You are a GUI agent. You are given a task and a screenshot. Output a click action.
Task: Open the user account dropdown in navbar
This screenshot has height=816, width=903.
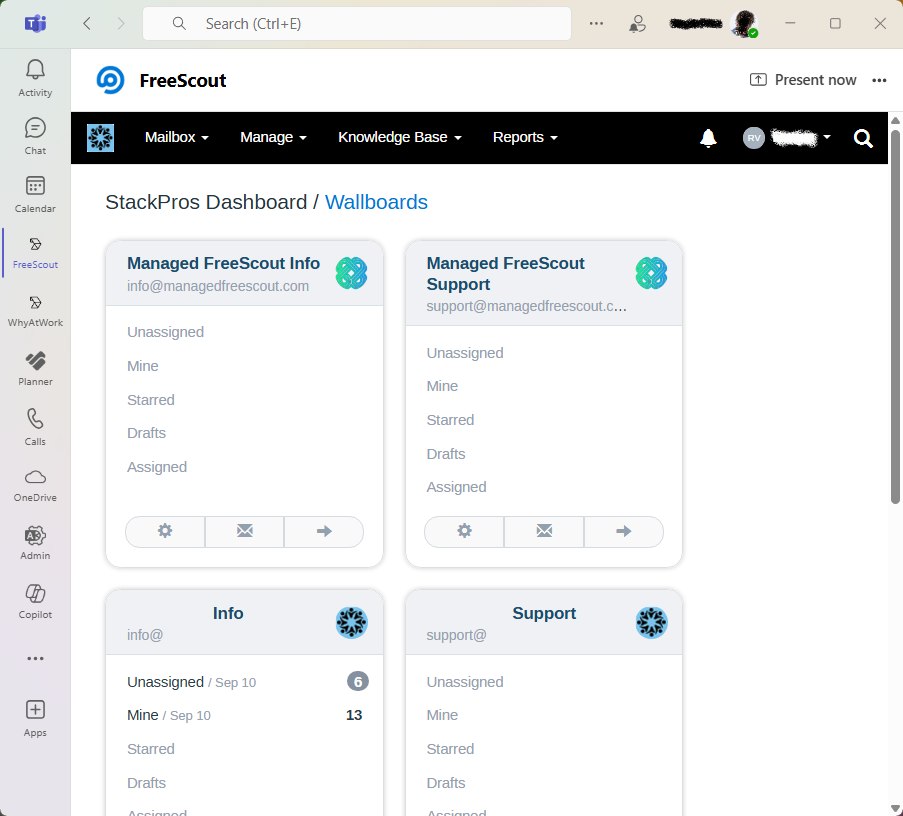pyautogui.click(x=788, y=138)
